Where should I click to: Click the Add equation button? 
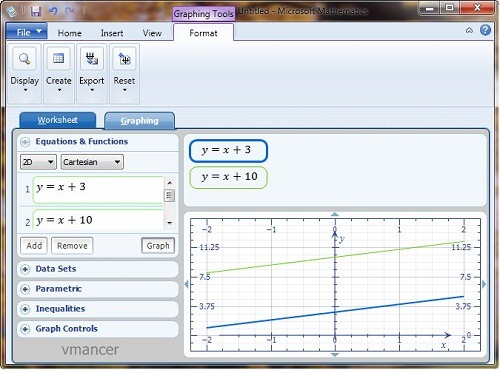coord(34,246)
